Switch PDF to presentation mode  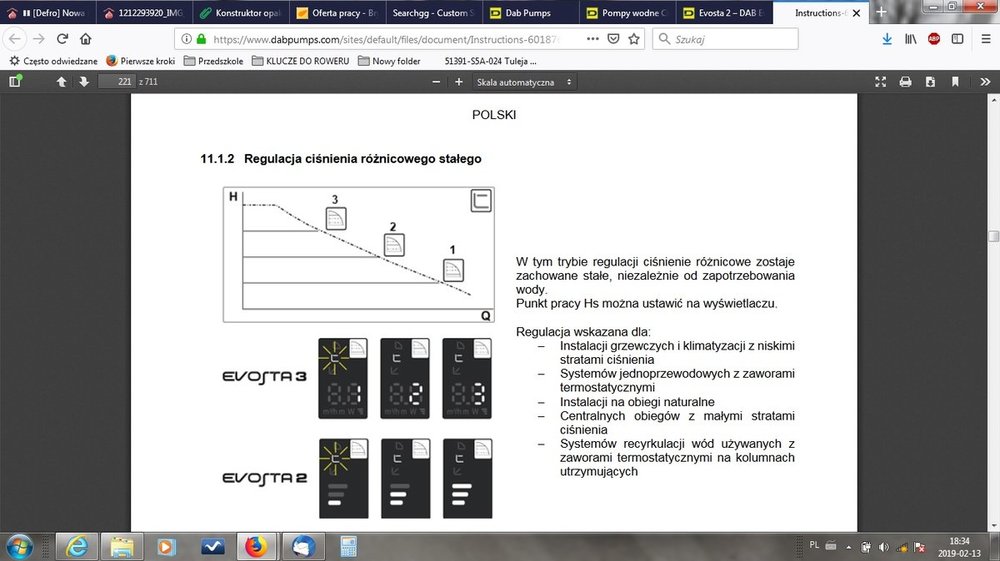click(881, 82)
